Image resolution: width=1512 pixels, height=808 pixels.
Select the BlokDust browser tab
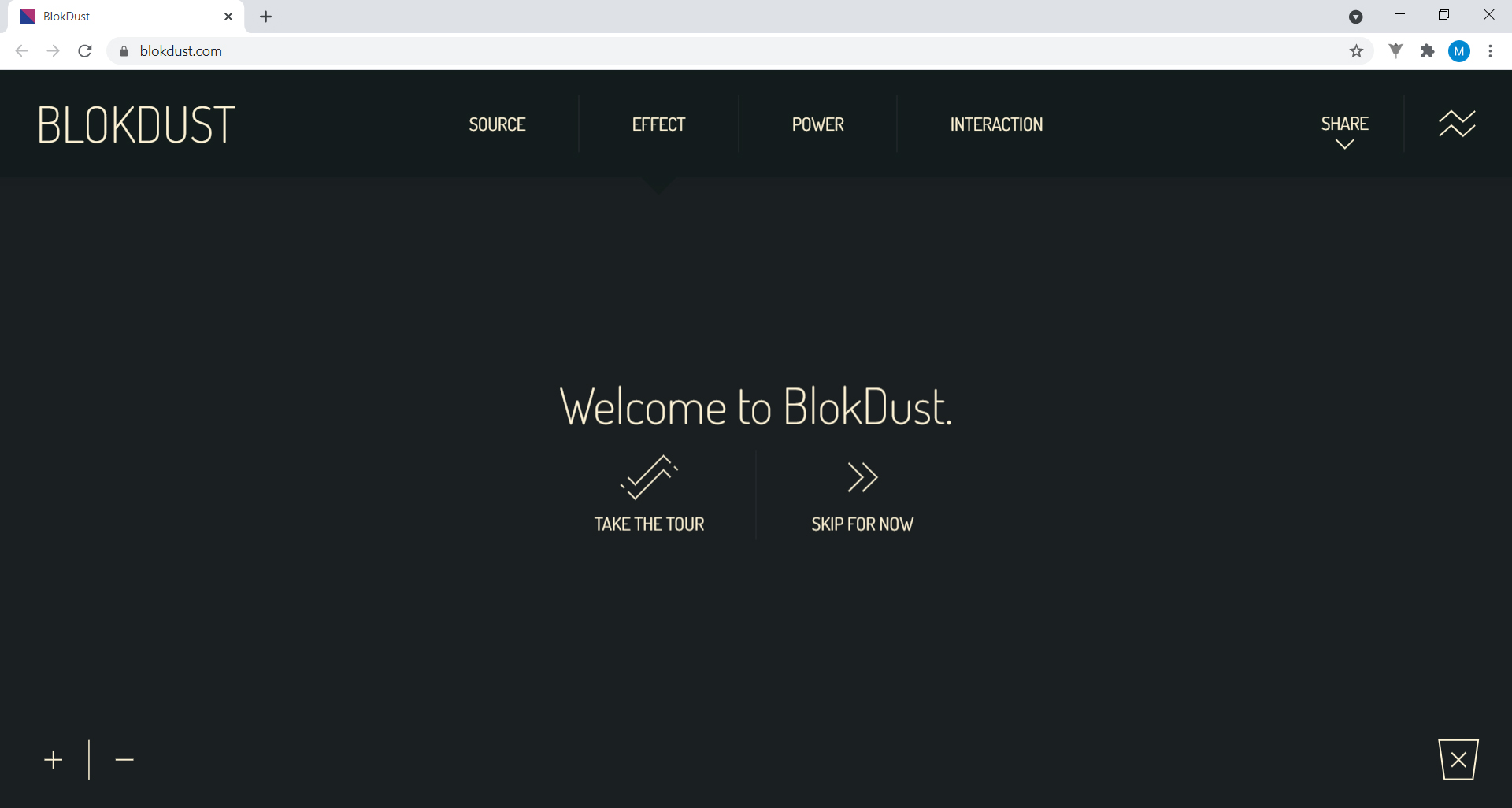126,17
